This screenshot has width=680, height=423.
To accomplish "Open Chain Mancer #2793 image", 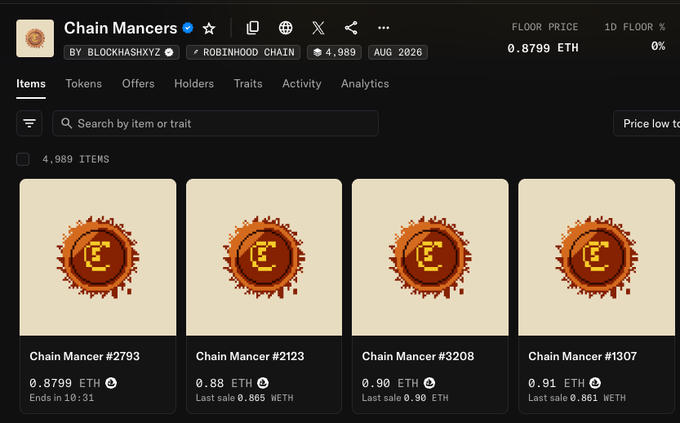I will [98, 257].
